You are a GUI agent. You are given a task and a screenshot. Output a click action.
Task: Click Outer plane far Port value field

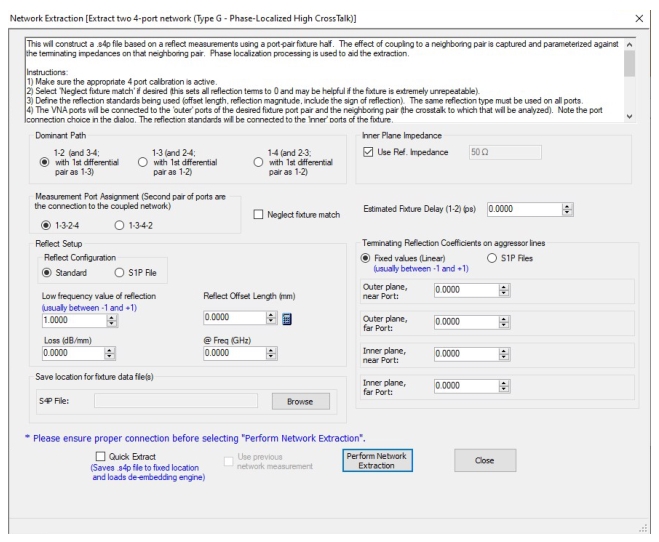point(467,322)
